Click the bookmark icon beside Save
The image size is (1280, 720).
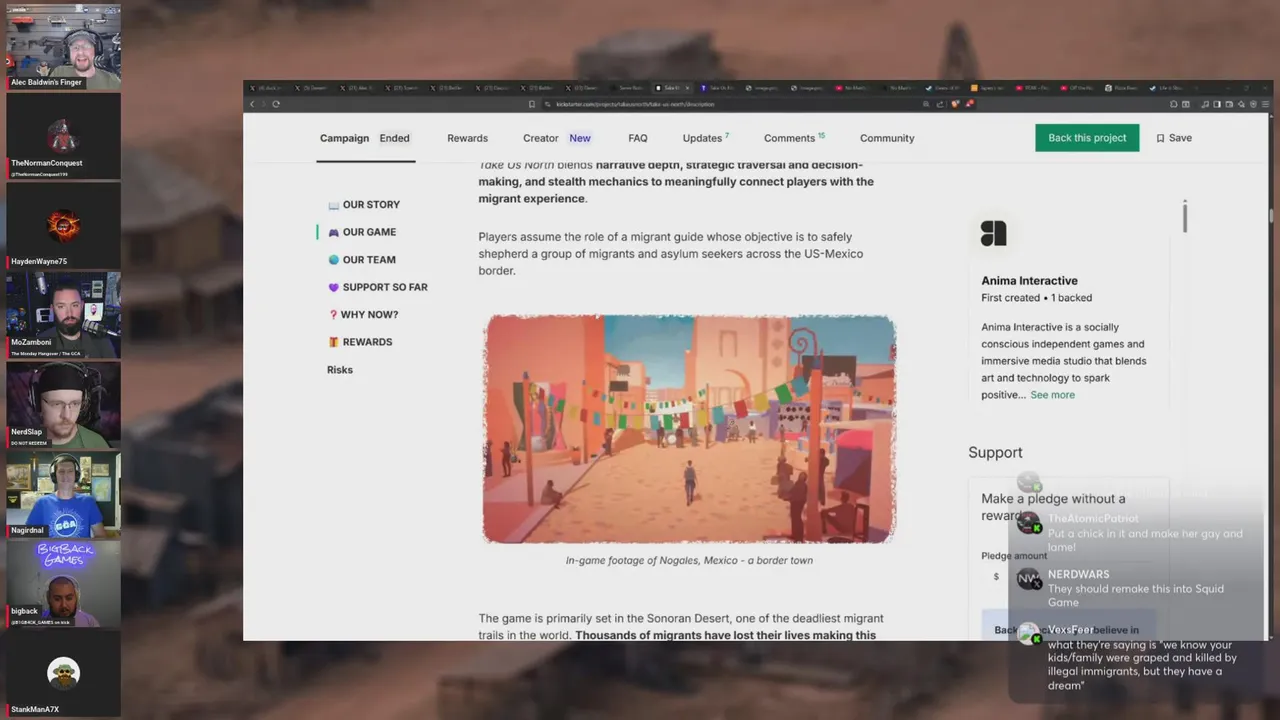click(1160, 138)
